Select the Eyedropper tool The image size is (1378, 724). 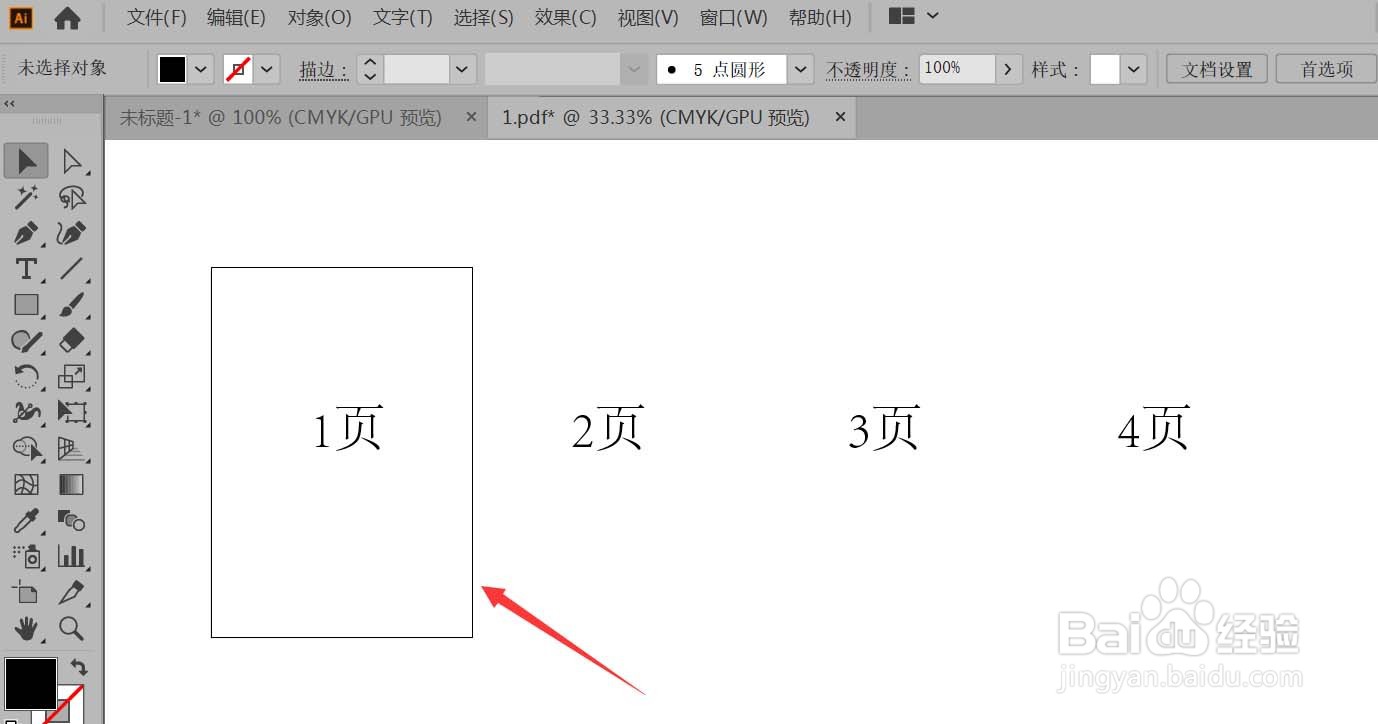click(x=26, y=521)
